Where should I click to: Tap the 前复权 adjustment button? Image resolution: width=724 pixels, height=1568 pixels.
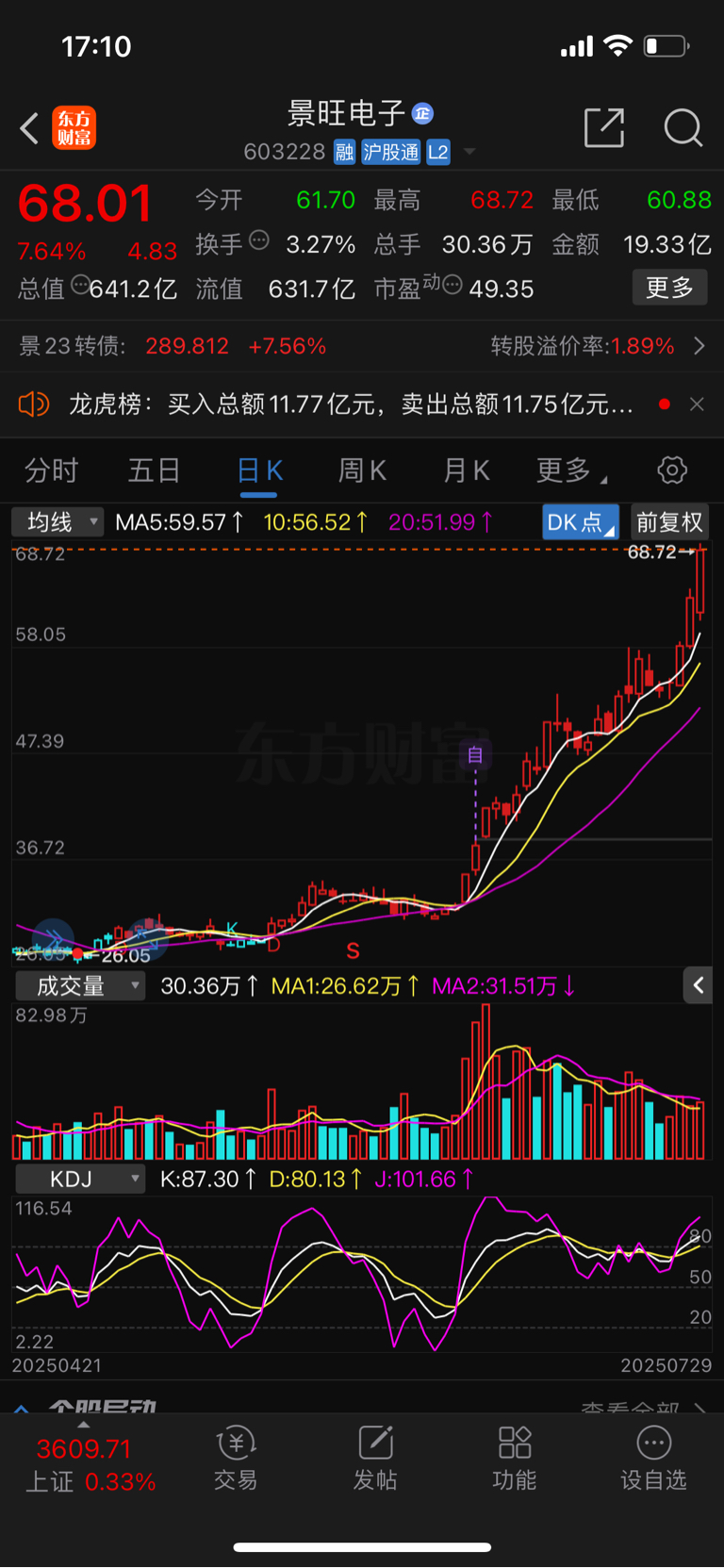pyautogui.click(x=669, y=522)
